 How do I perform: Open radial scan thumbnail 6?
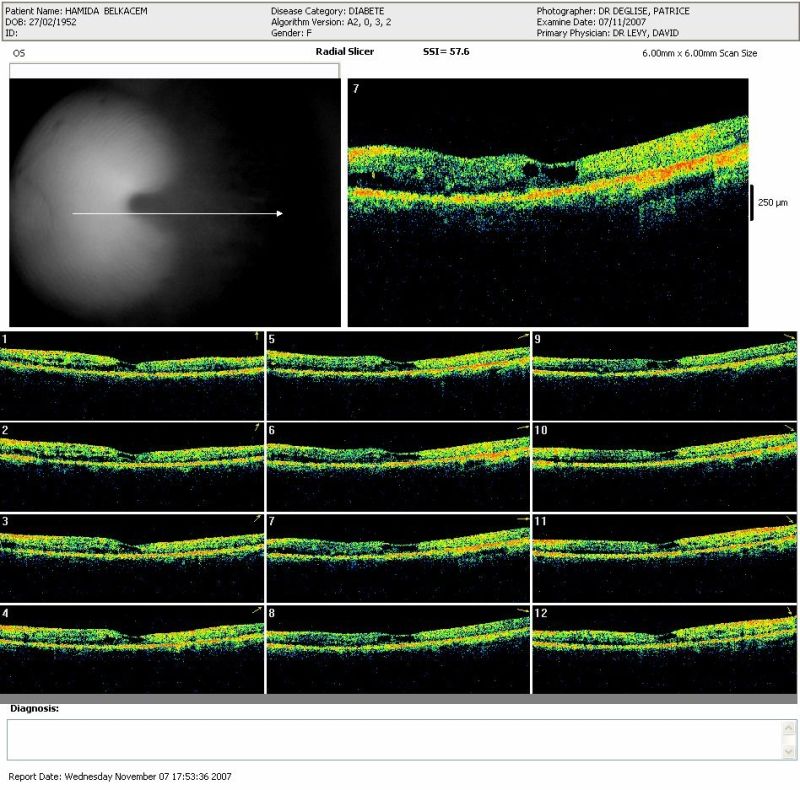click(398, 465)
